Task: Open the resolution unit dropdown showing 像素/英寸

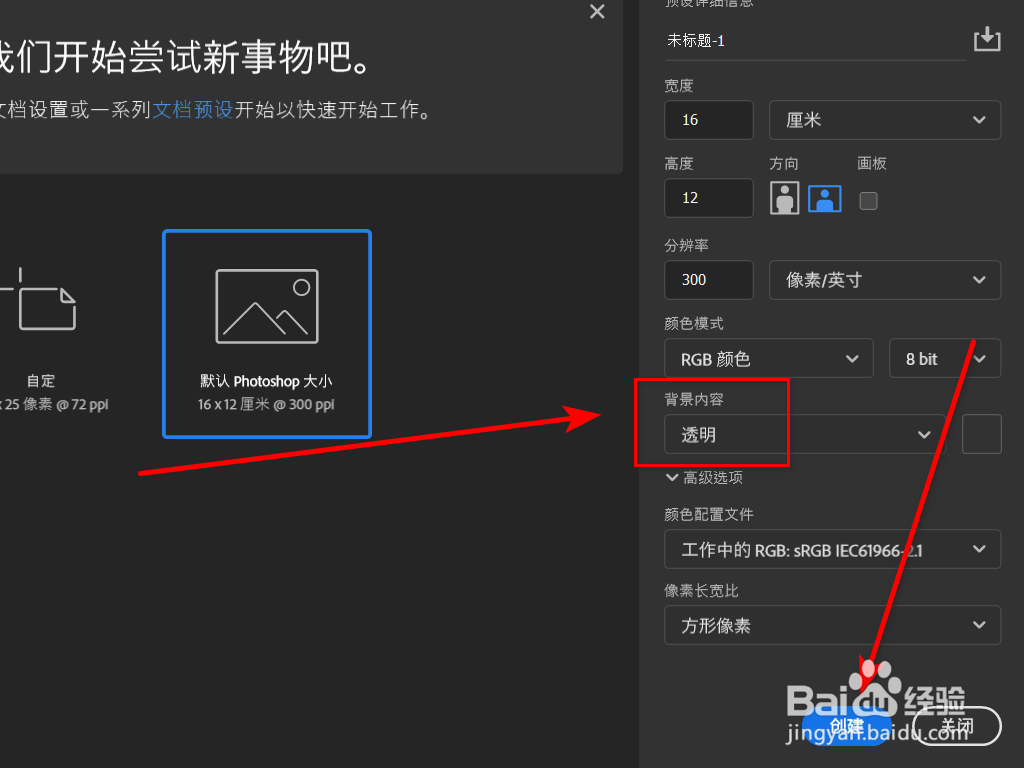Action: pos(884,280)
